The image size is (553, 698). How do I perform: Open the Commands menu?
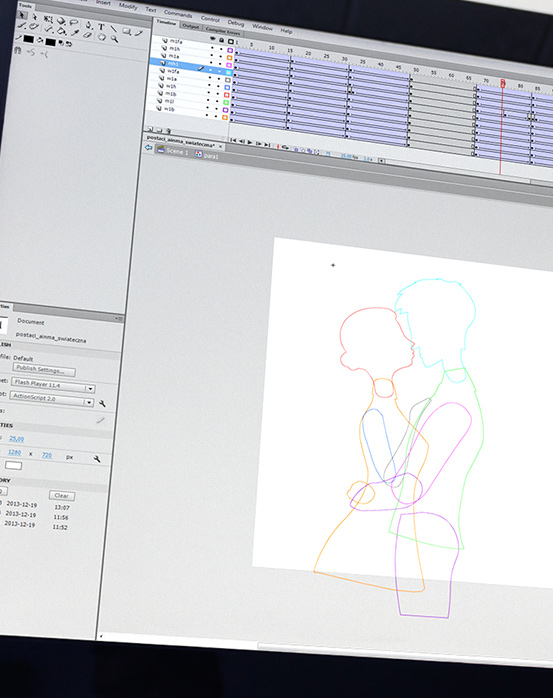point(178,14)
